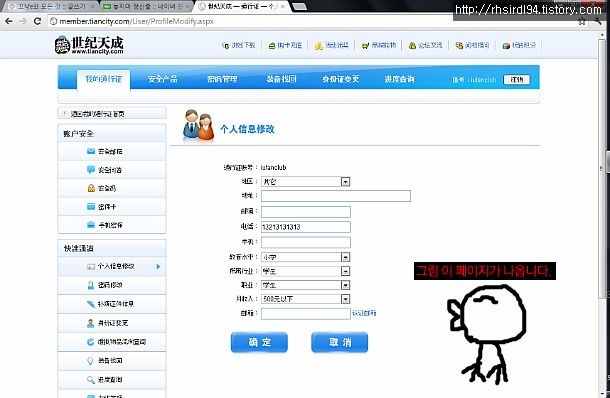
Task: Switch to 我的通行证 tab in blue navbar
Action: coord(103,79)
